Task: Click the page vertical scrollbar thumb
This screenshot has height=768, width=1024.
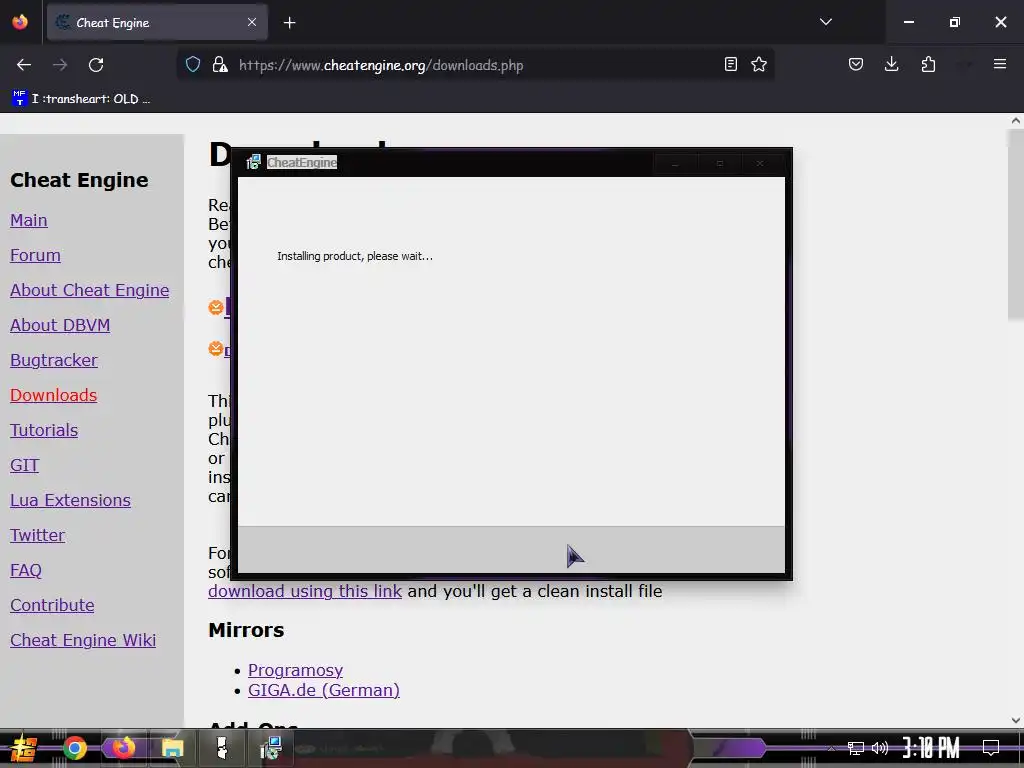Action: pos(1015,225)
